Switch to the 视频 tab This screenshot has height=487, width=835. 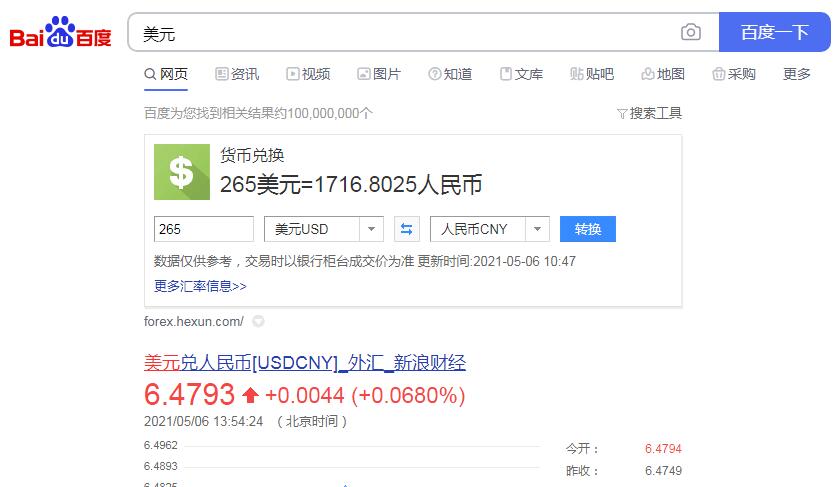pos(308,74)
